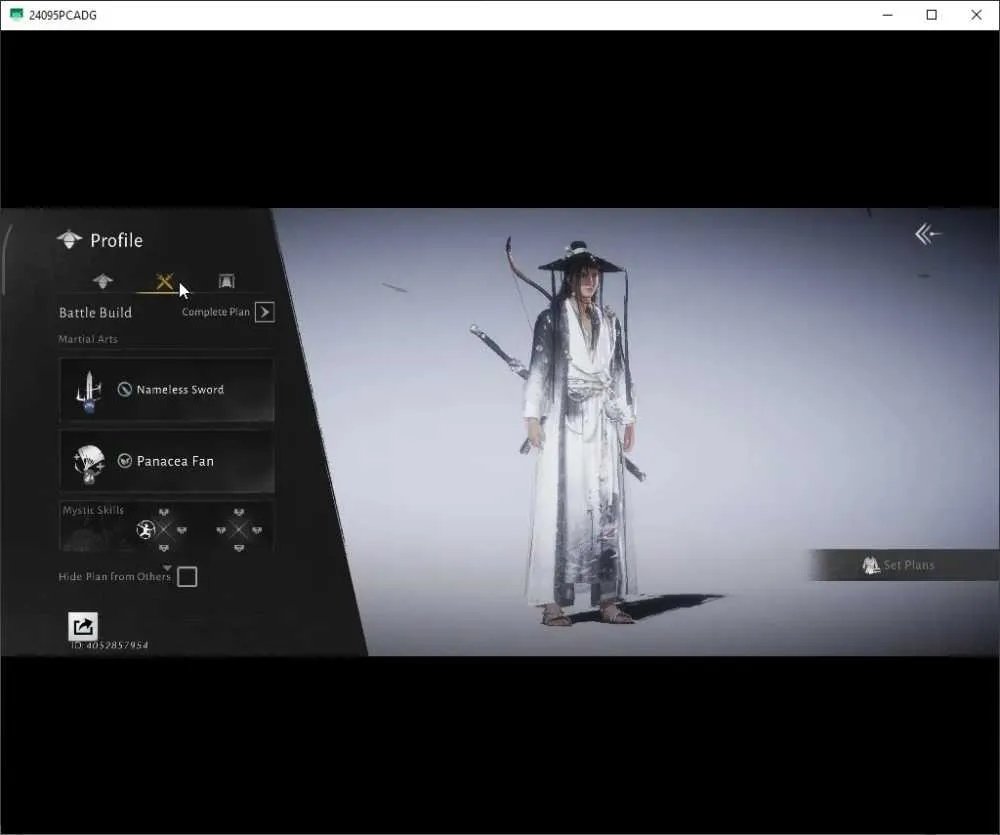Open the Complete Plan arrow button

(265, 312)
